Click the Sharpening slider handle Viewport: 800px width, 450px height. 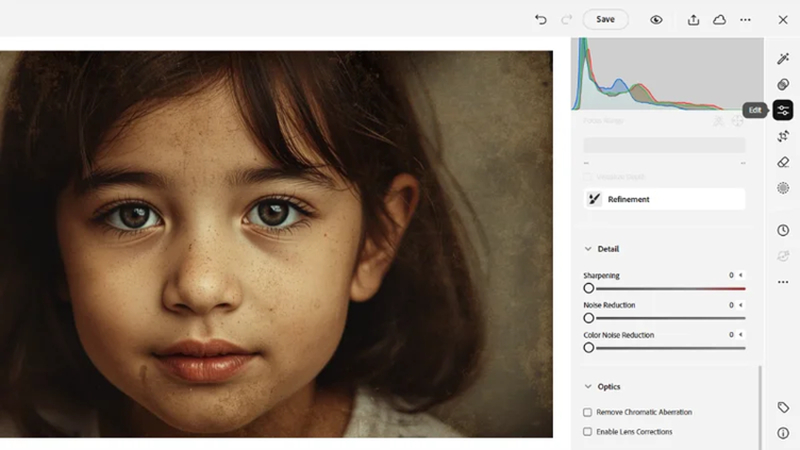point(589,288)
